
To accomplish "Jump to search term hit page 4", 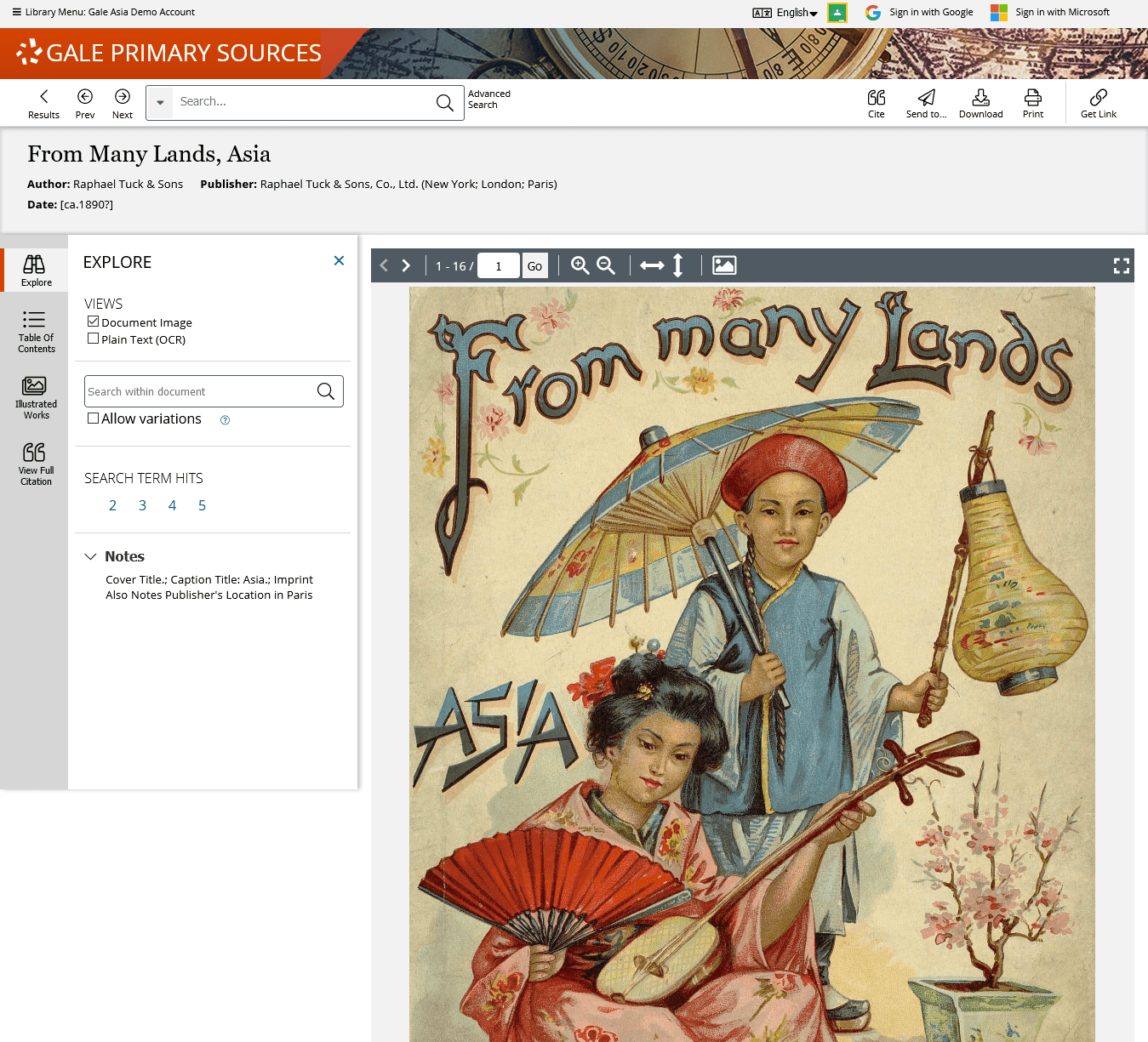I will [172, 505].
